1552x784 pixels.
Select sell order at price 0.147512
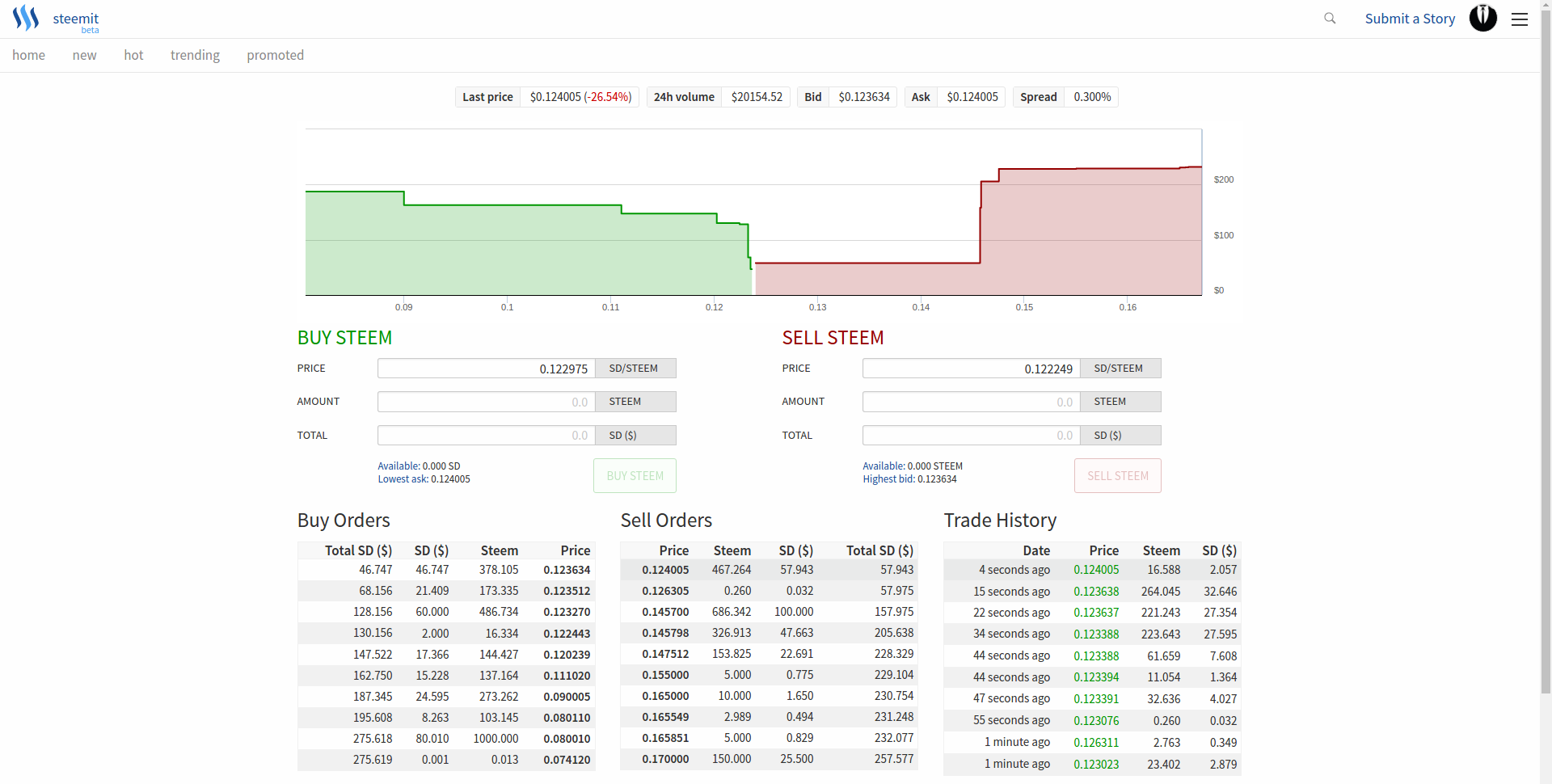(x=769, y=654)
